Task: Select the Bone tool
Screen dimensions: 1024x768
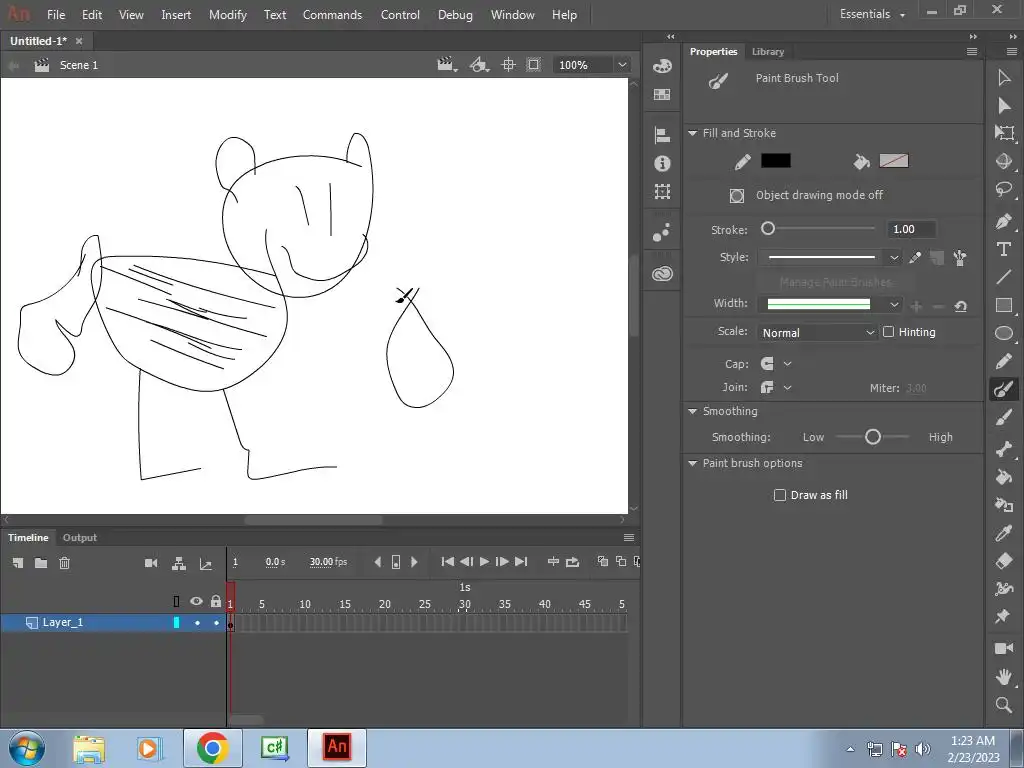Action: [x=1004, y=449]
